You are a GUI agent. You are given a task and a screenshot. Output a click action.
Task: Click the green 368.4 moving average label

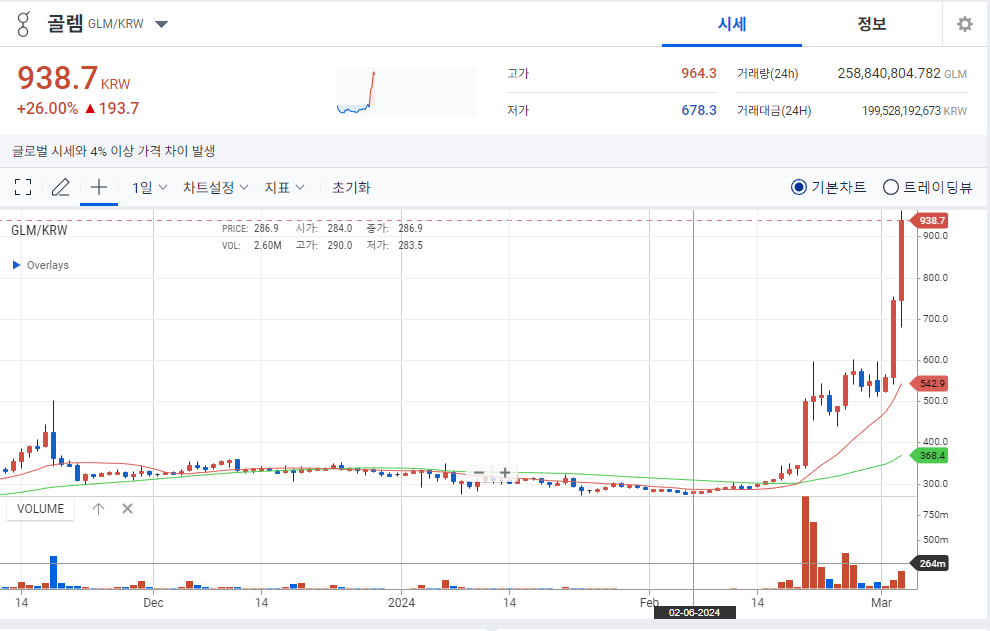click(931, 455)
